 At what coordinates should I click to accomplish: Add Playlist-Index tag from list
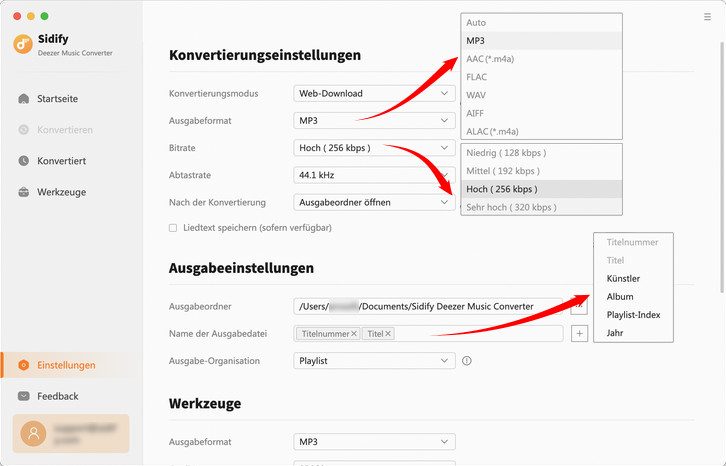pos(633,315)
